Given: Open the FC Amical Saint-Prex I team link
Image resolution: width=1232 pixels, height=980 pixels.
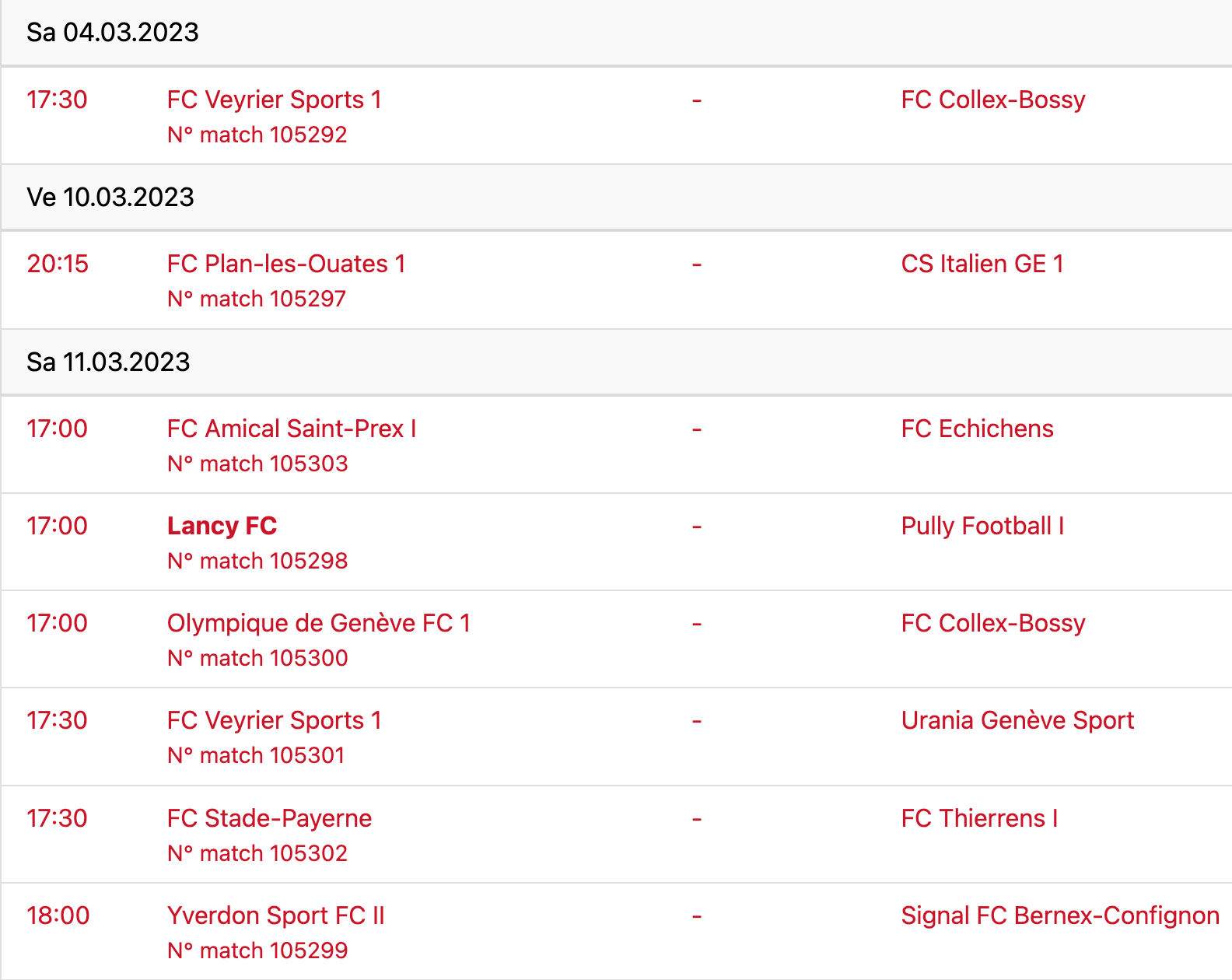Looking at the screenshot, I should coord(291,429).
